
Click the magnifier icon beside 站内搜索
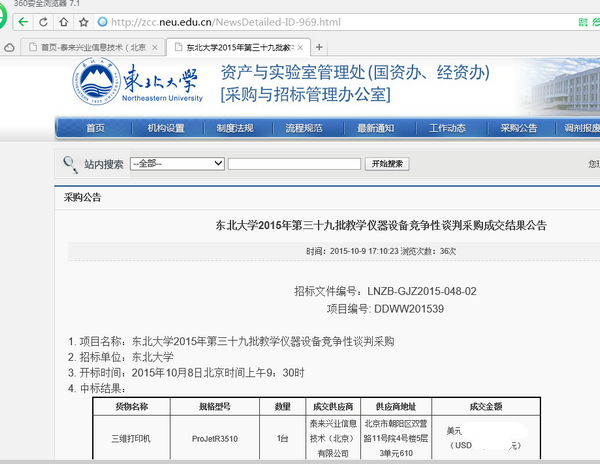70,164
